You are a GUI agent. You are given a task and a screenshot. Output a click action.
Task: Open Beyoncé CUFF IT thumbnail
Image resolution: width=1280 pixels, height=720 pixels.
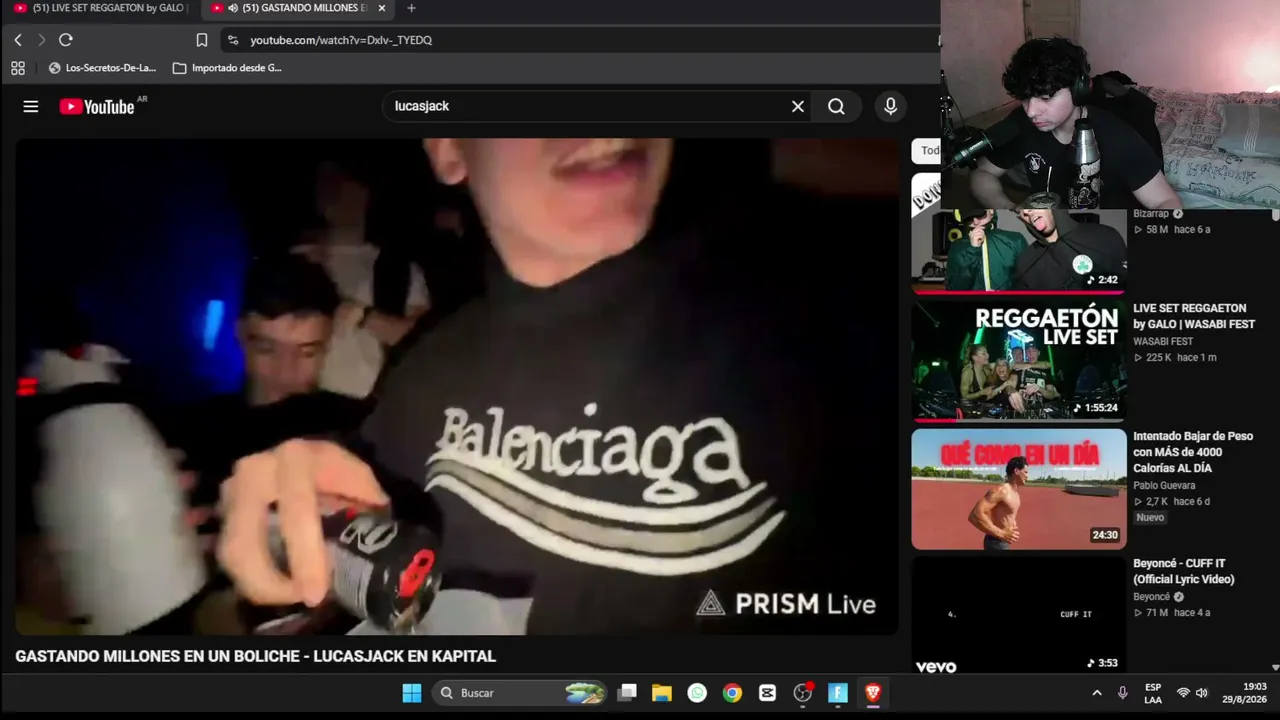point(1018,615)
